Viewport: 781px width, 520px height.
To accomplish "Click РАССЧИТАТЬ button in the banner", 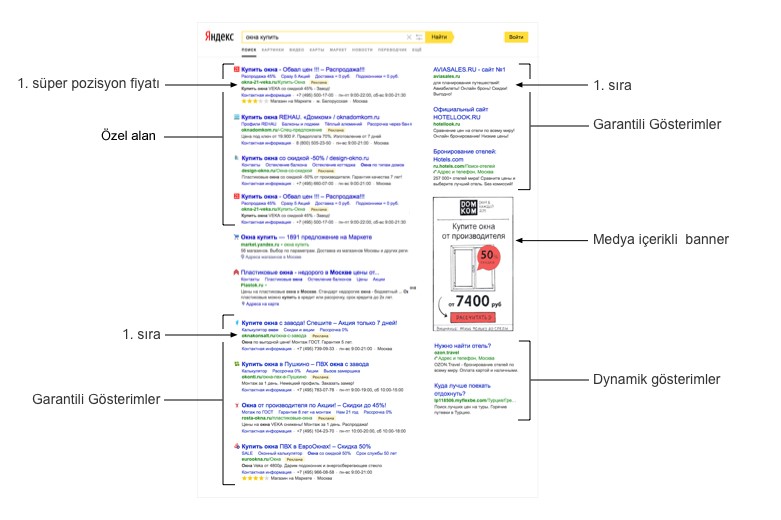I will pyautogui.click(x=473, y=317).
